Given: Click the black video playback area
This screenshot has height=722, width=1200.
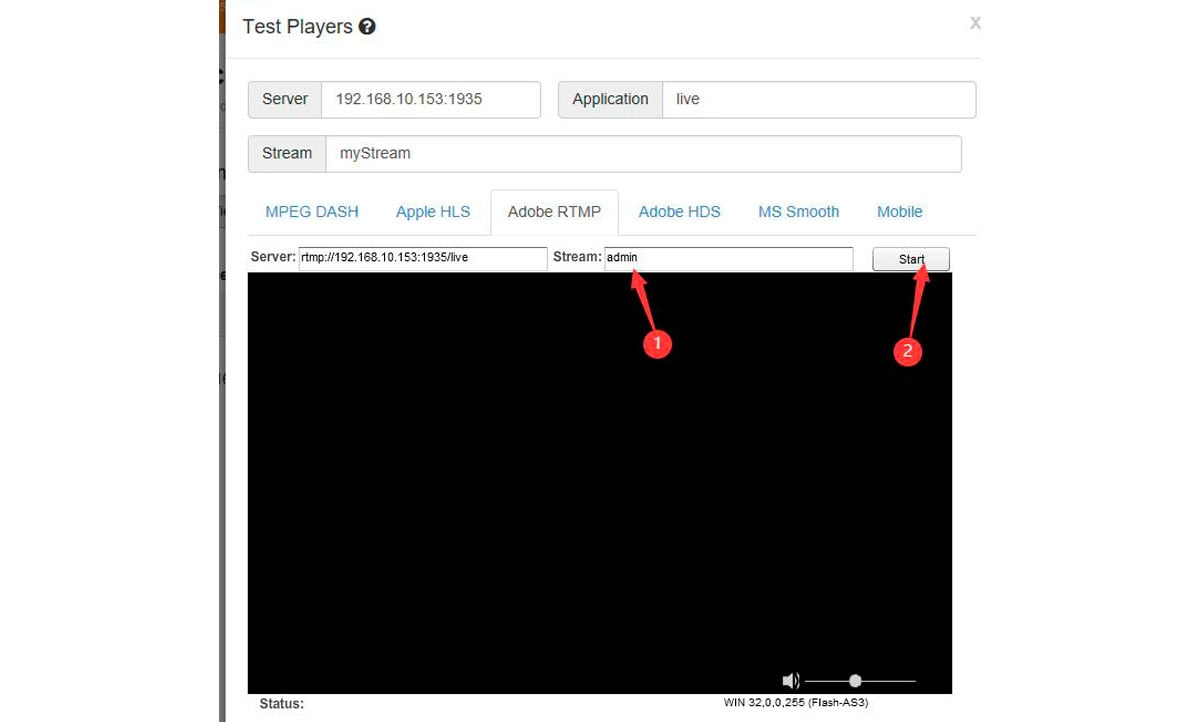Looking at the screenshot, I should [x=600, y=470].
